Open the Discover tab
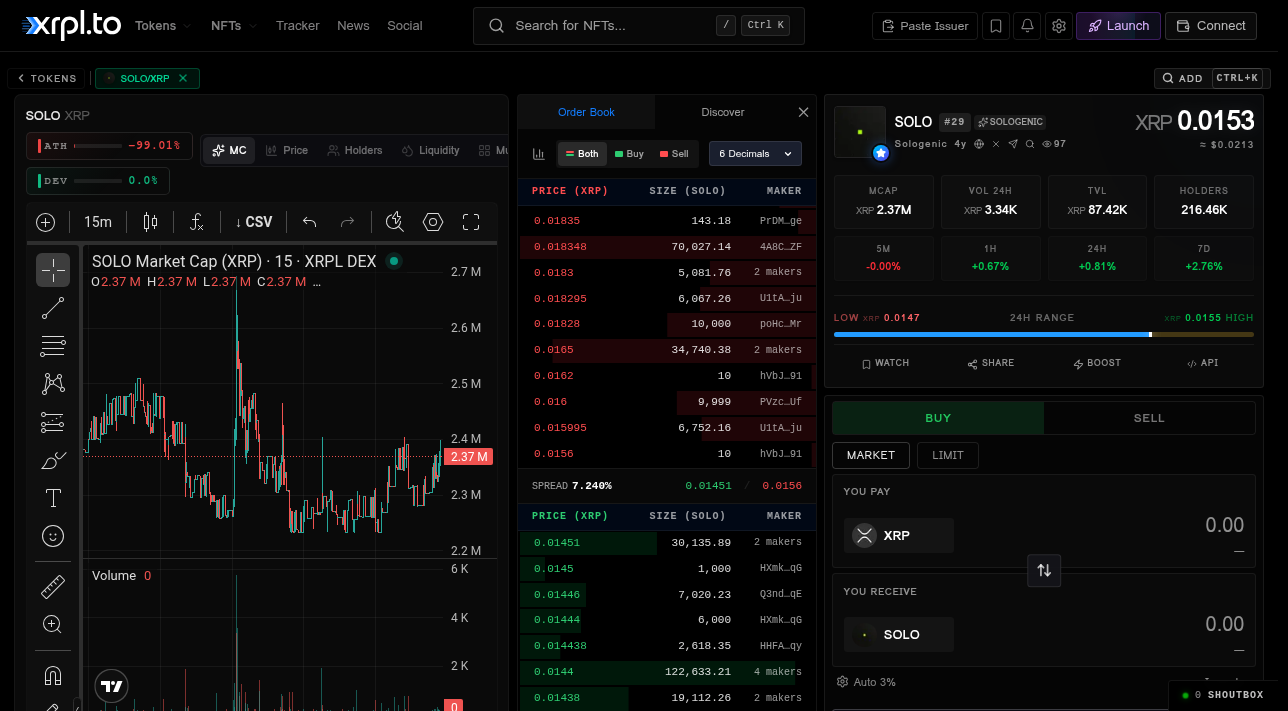This screenshot has height=711, width=1288. (x=722, y=112)
